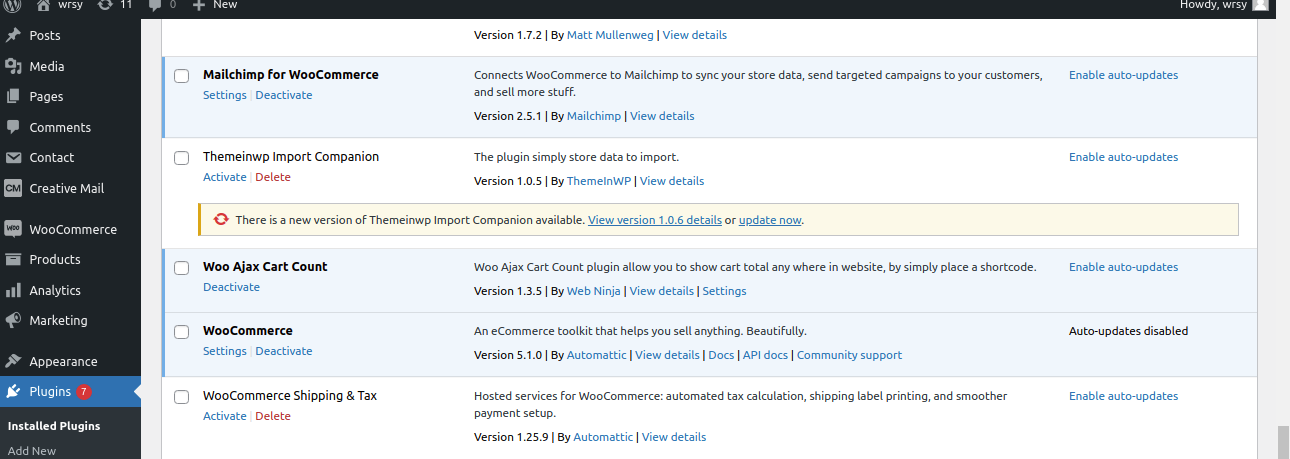View details for Mailchimp for WooCommerce
The width and height of the screenshot is (1290, 459).
(662, 116)
